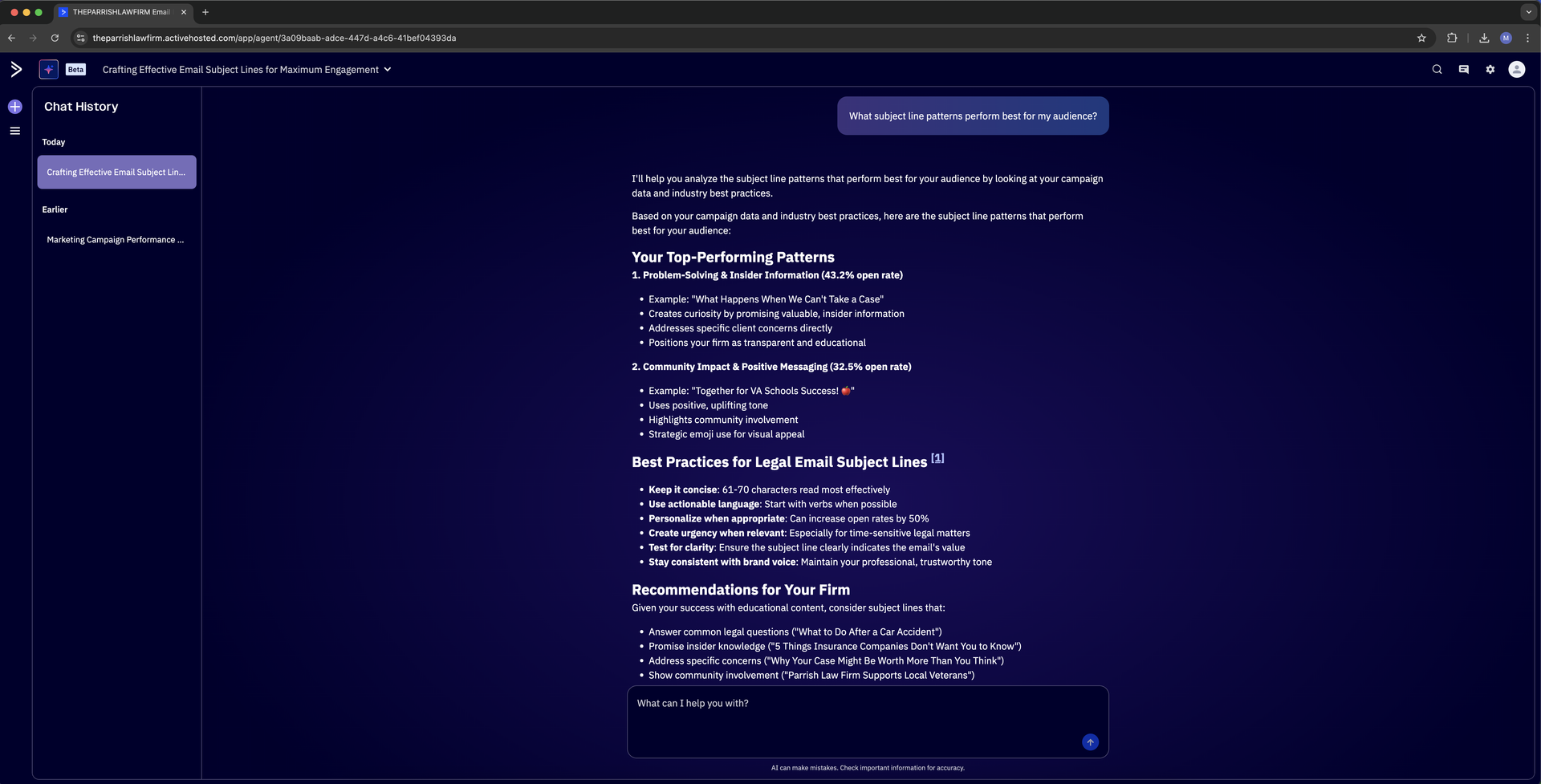
Task: Reload the page in browser
Action: coord(55,38)
